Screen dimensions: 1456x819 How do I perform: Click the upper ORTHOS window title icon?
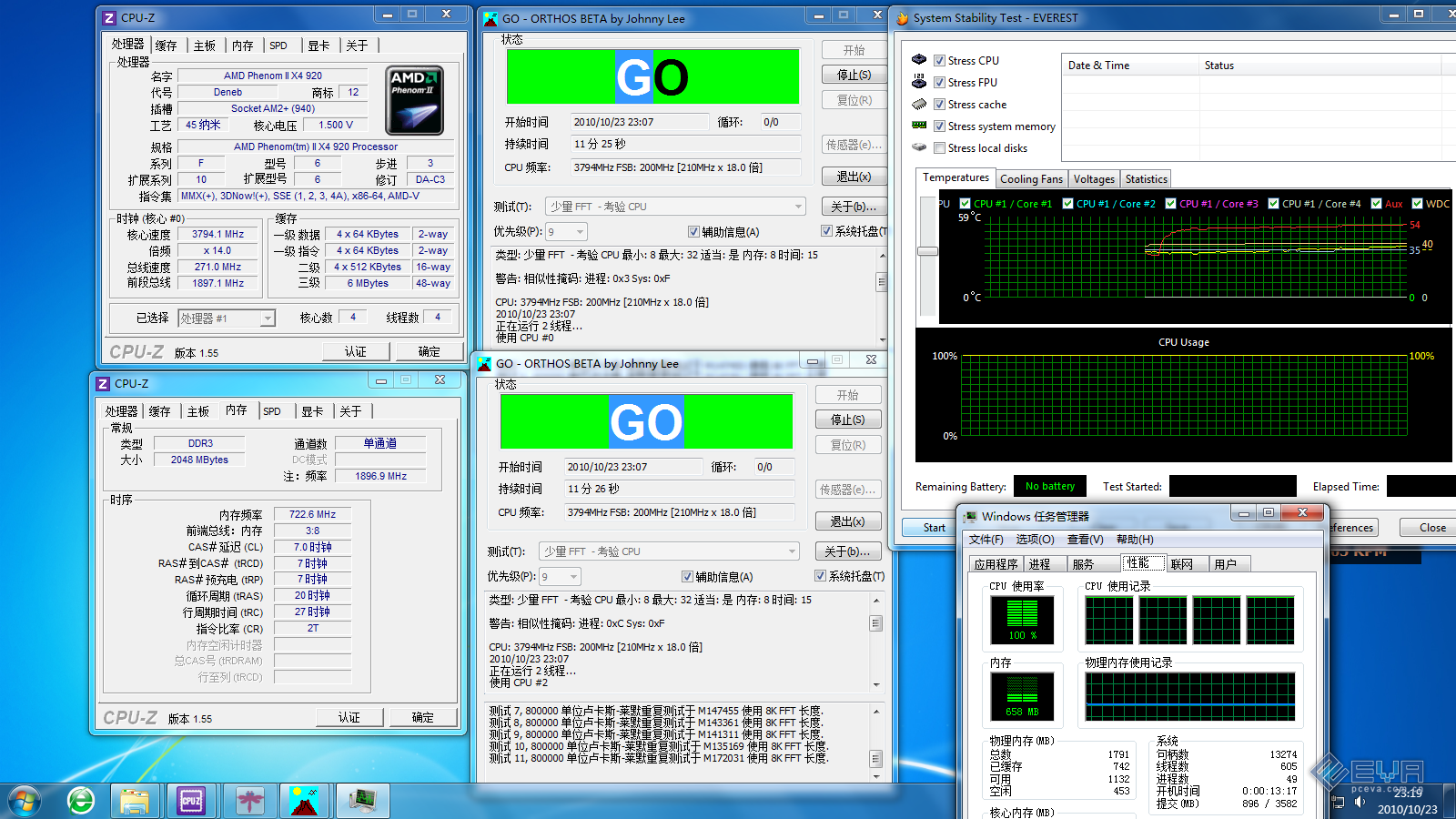coord(490,18)
